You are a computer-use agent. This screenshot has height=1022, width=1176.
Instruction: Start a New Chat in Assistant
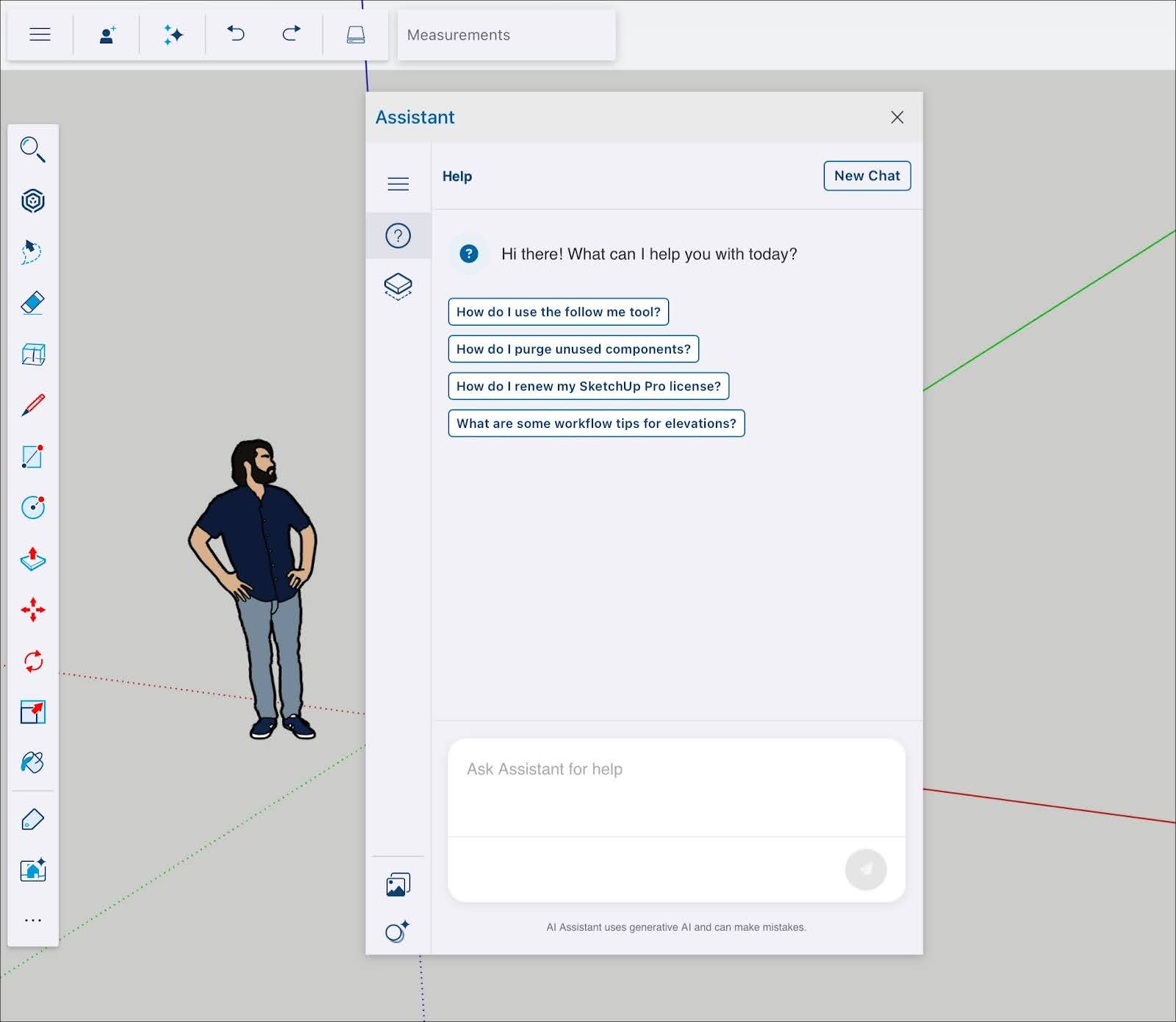tap(867, 176)
